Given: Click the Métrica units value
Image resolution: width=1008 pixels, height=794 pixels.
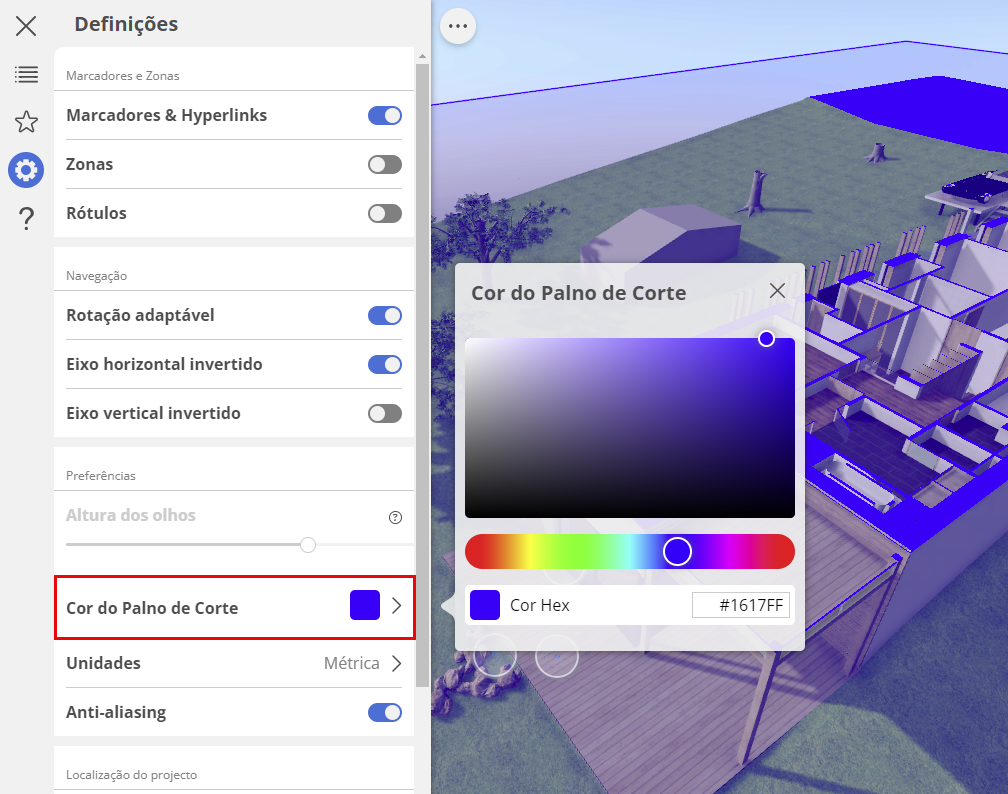Looking at the screenshot, I should coord(352,663).
